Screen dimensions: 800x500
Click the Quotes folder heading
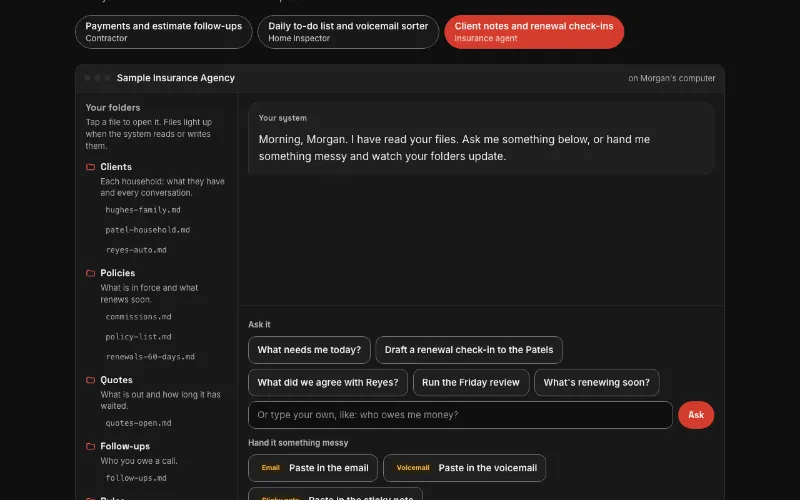tap(116, 380)
